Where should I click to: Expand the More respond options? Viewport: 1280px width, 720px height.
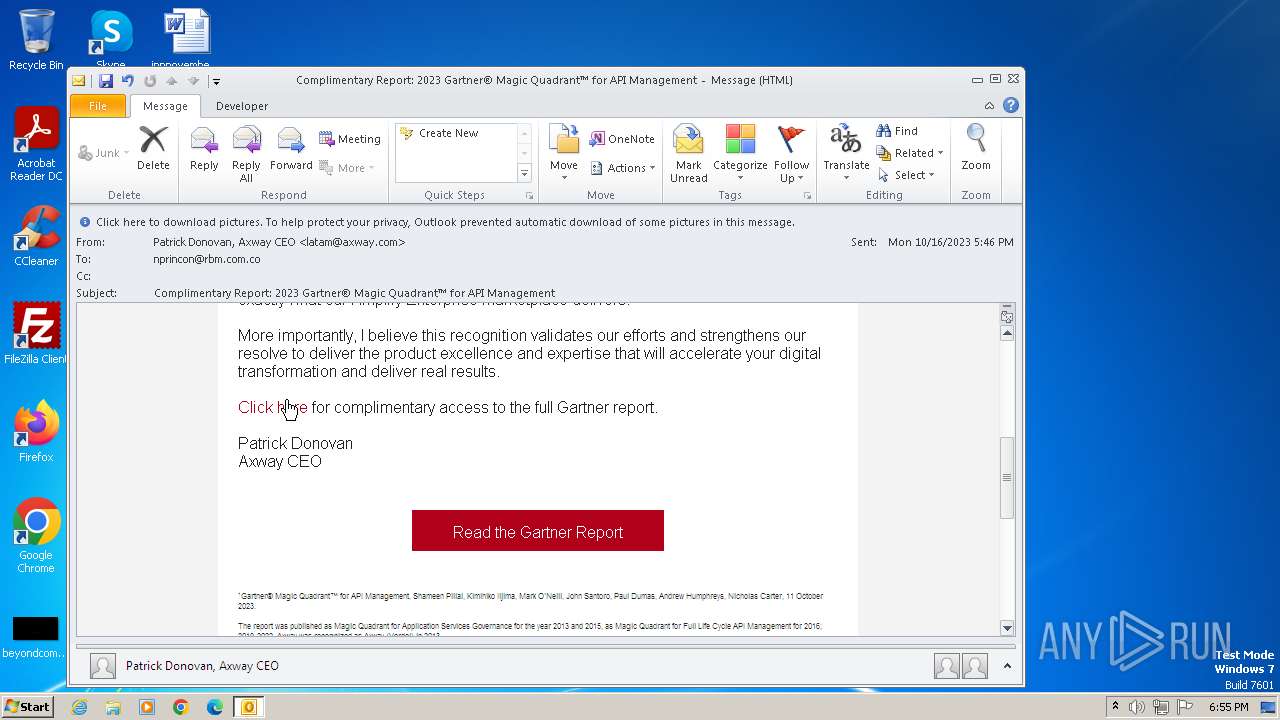point(346,168)
